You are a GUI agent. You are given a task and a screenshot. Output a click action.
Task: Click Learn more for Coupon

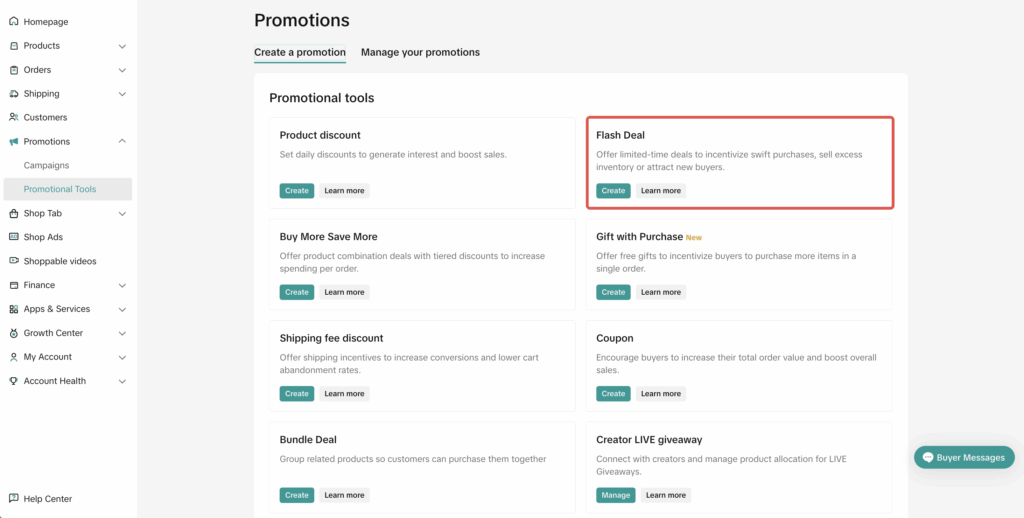(x=660, y=394)
